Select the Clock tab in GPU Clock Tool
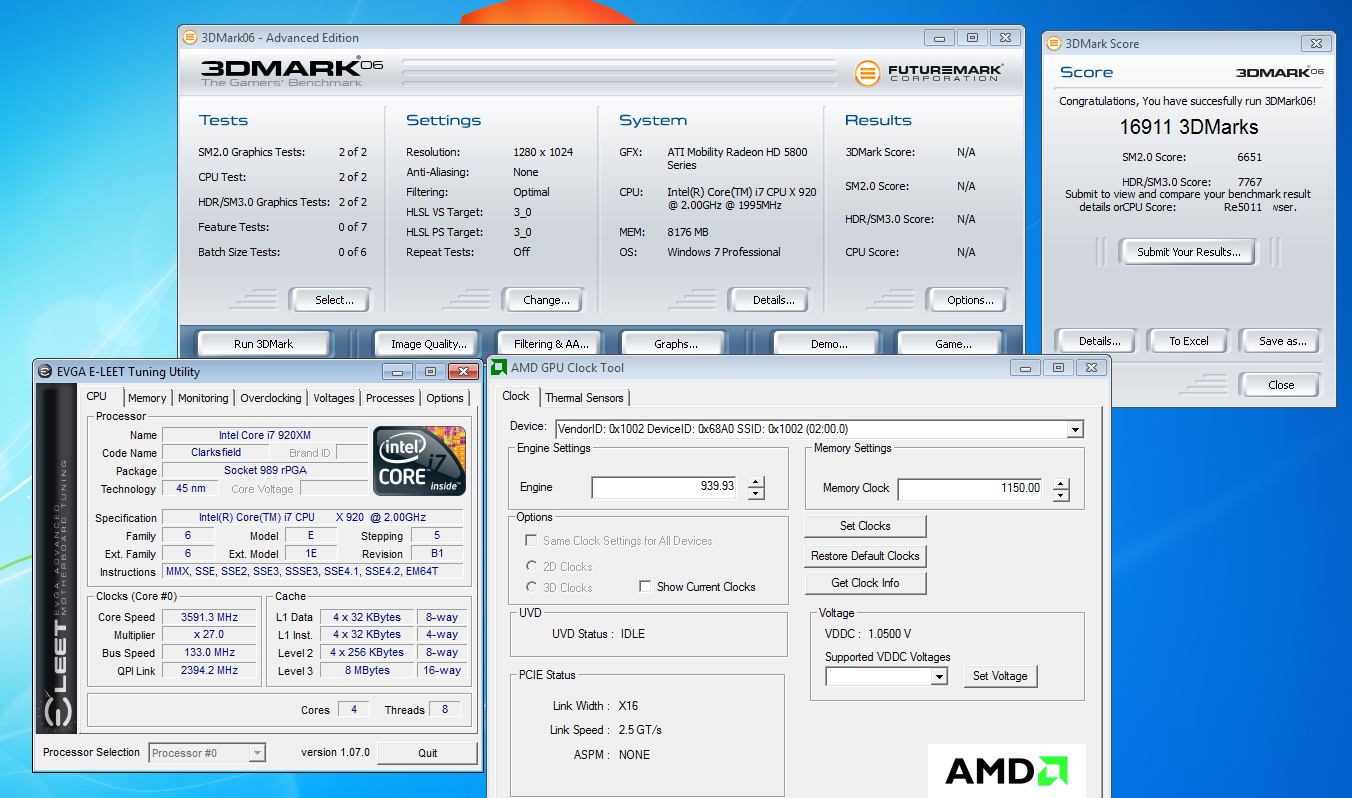The height and width of the screenshot is (798, 1352). pos(516,396)
